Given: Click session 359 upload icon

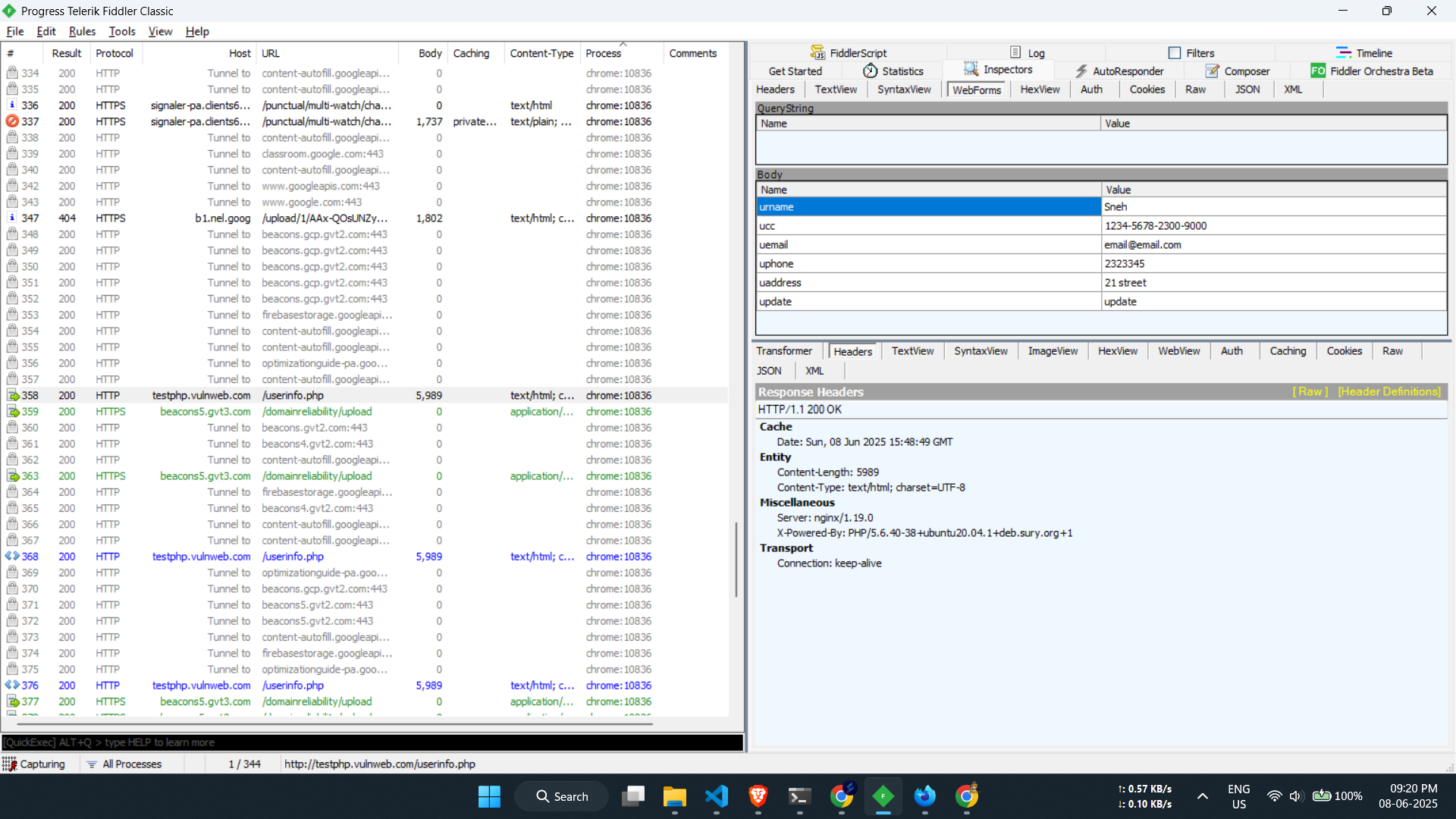Looking at the screenshot, I should click(13, 412).
